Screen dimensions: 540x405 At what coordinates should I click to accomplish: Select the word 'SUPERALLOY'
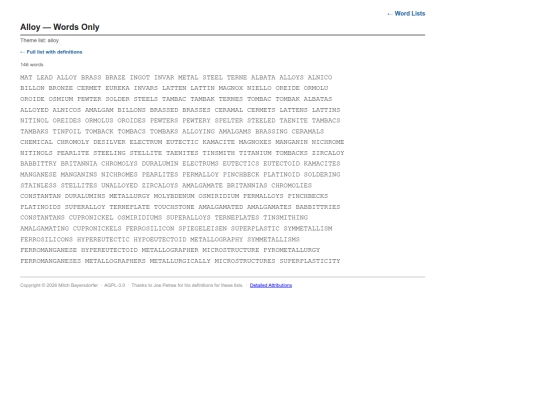pos(85,207)
